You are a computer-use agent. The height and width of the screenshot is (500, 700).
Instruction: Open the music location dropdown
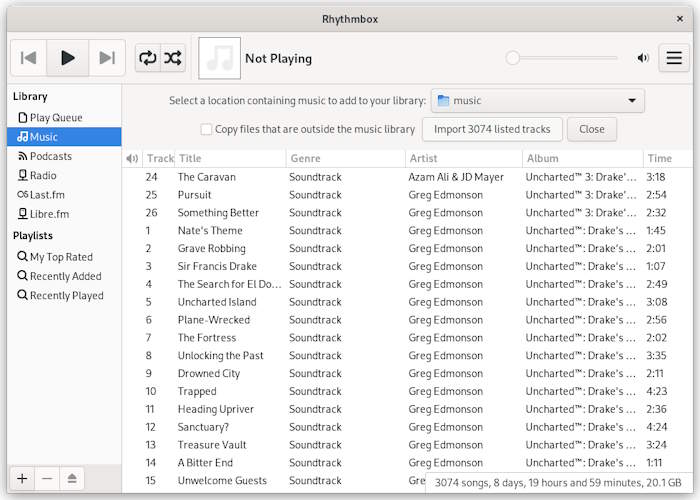click(x=538, y=100)
